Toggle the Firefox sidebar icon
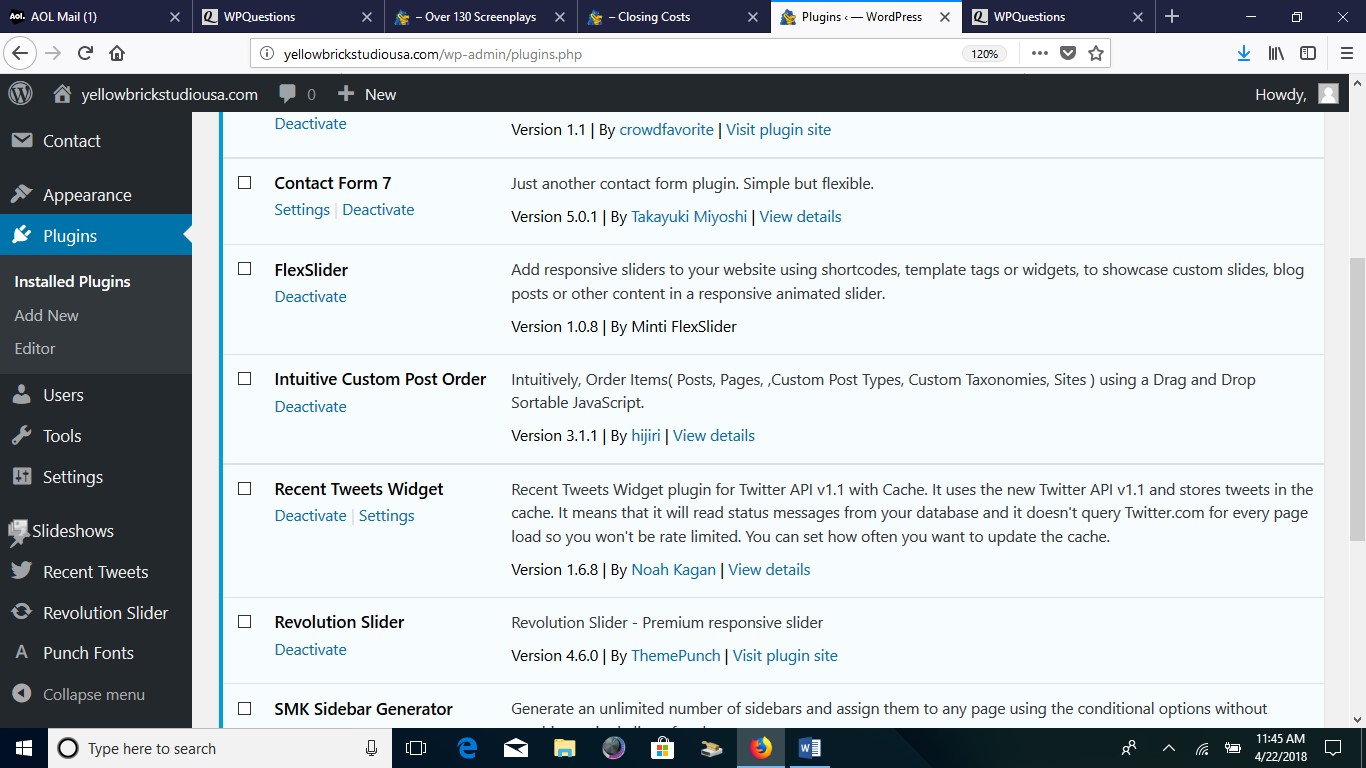1366x768 pixels. [x=1308, y=53]
